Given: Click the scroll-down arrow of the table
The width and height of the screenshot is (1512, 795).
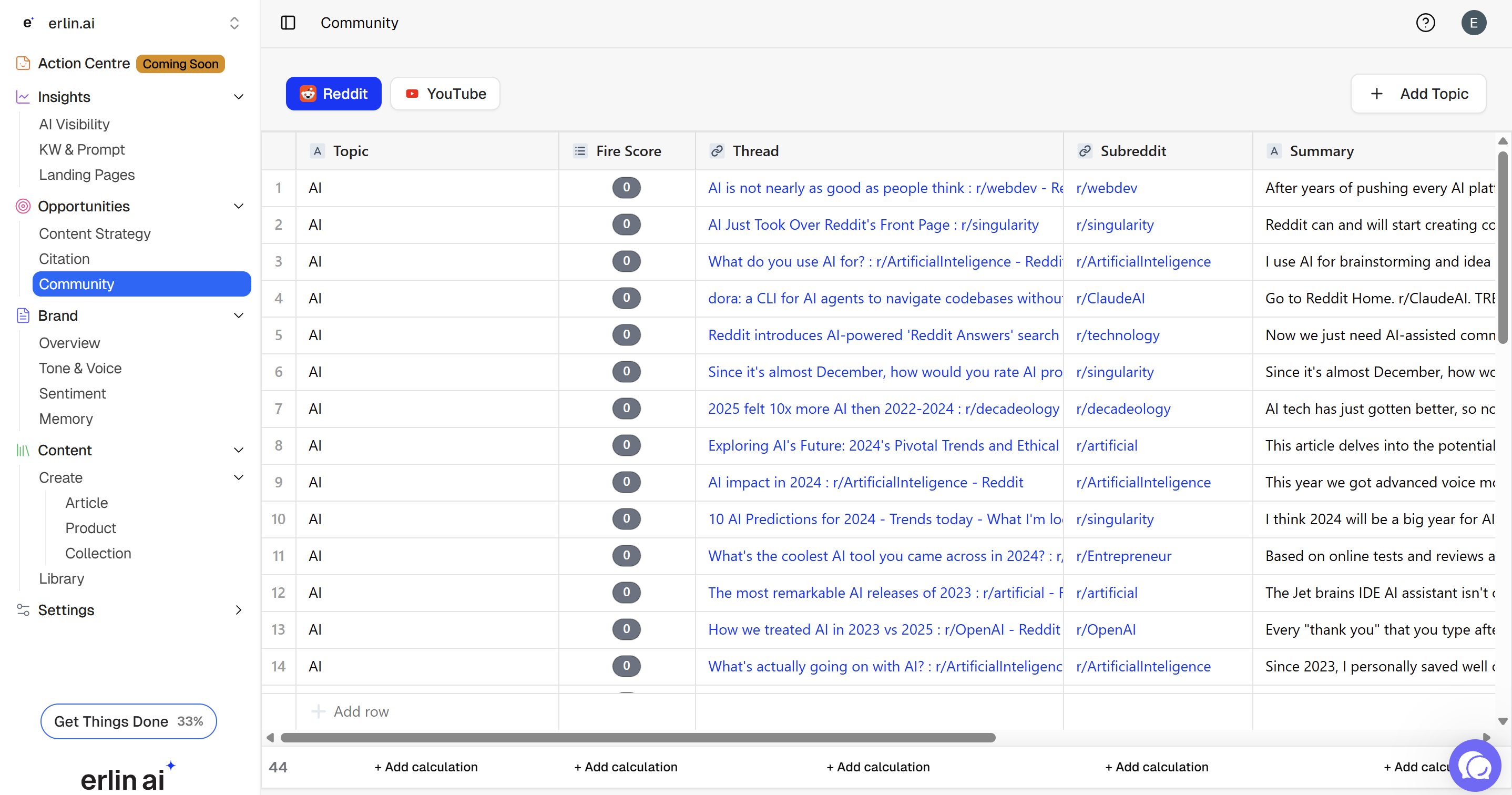Looking at the screenshot, I should pos(1503,721).
